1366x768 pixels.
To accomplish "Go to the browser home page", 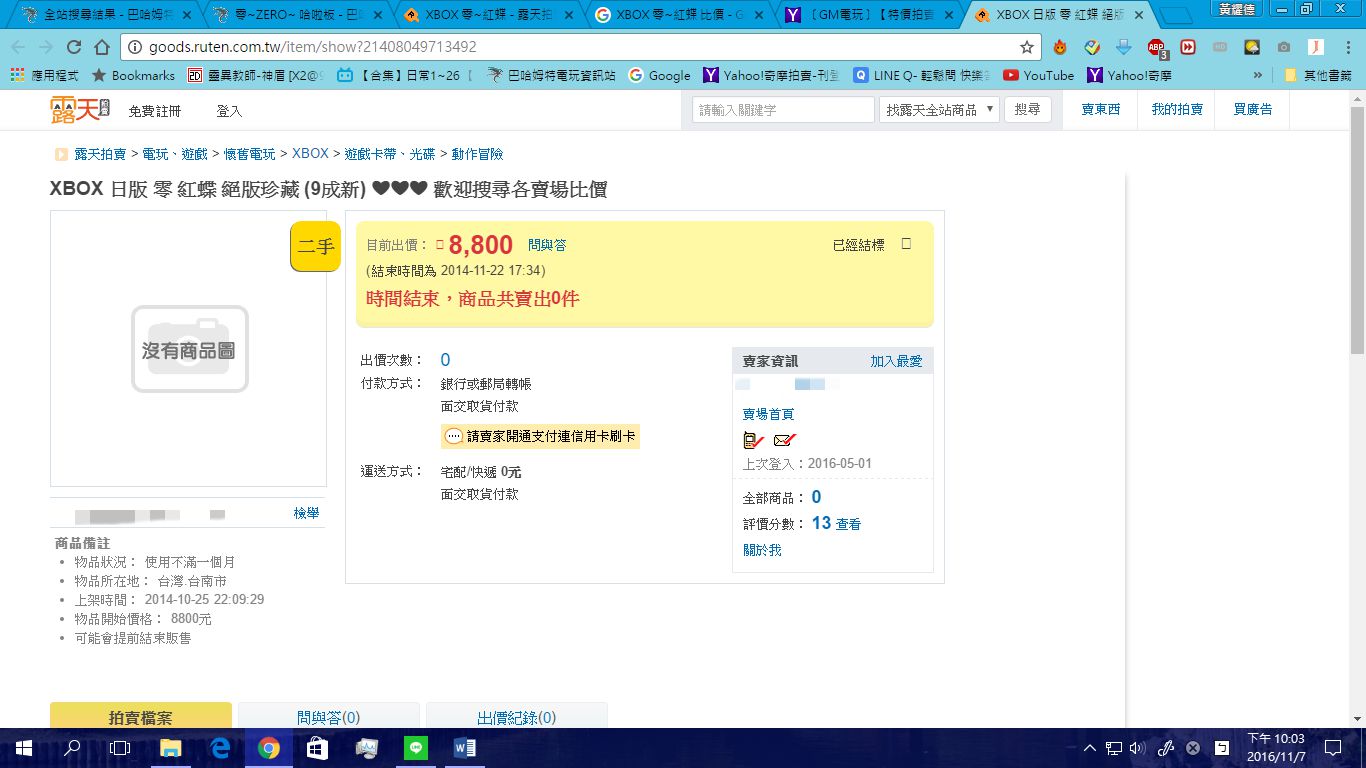I will [x=102, y=47].
